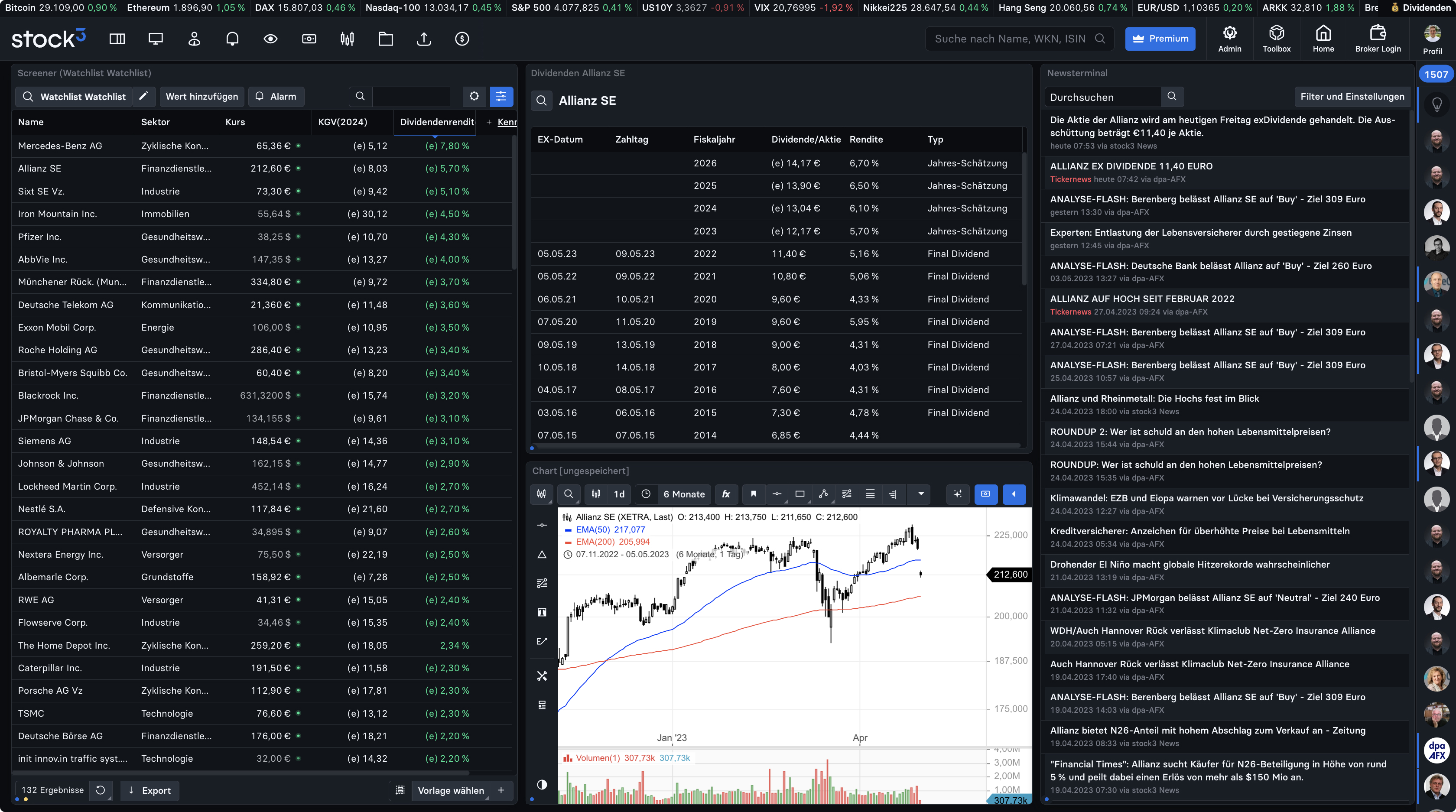Click the Newsterminal Durchsuchen field
This screenshot has width=1456, height=812.
coord(1103,97)
